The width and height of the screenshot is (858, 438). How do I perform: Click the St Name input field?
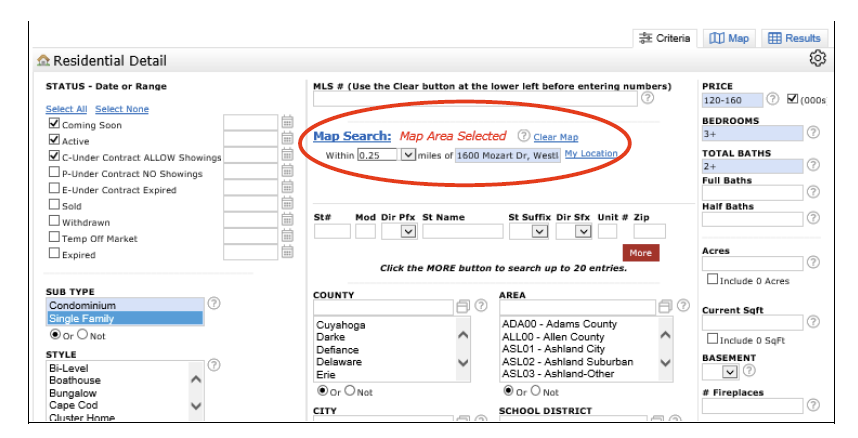(x=462, y=232)
